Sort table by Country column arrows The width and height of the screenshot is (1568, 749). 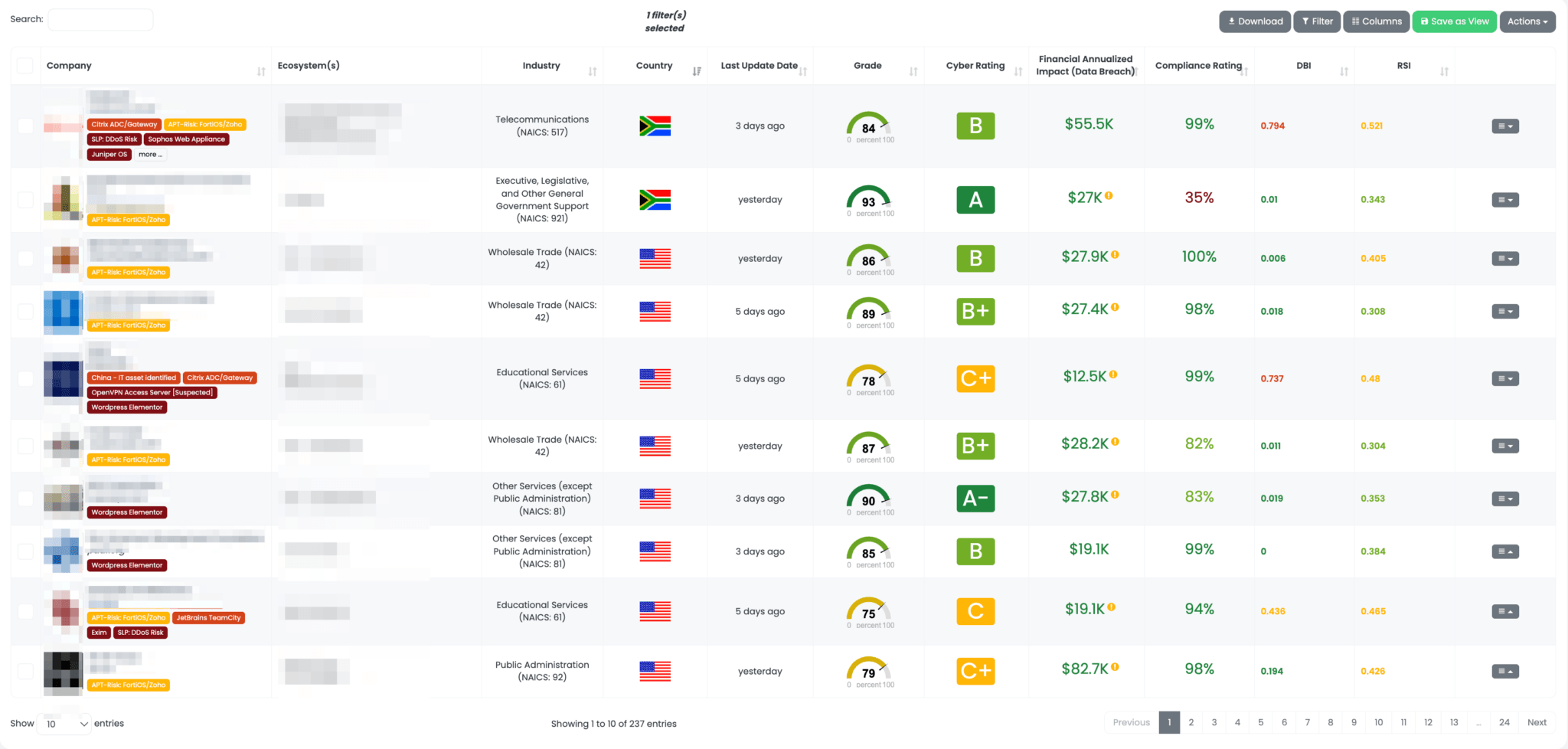(x=697, y=71)
